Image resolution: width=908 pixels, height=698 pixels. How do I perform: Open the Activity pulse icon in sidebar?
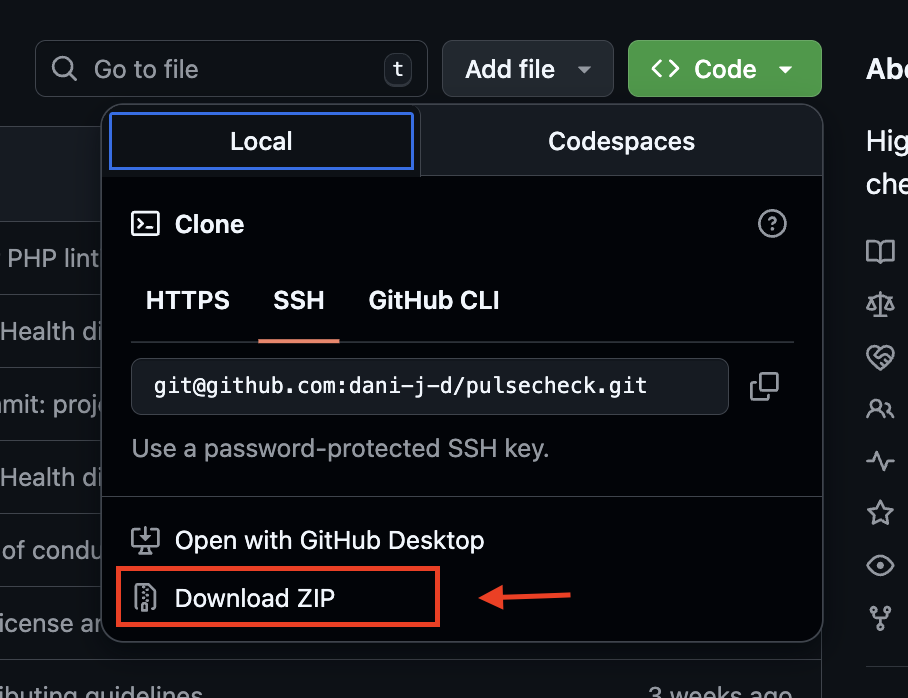[x=880, y=461]
